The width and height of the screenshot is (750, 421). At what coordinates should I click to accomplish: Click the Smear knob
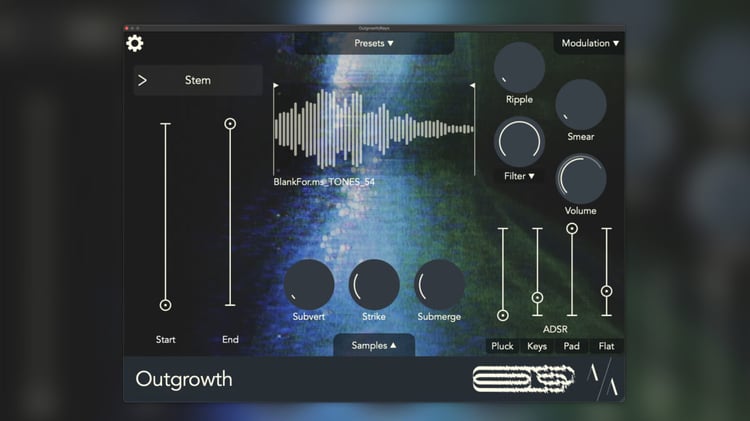tap(581, 105)
